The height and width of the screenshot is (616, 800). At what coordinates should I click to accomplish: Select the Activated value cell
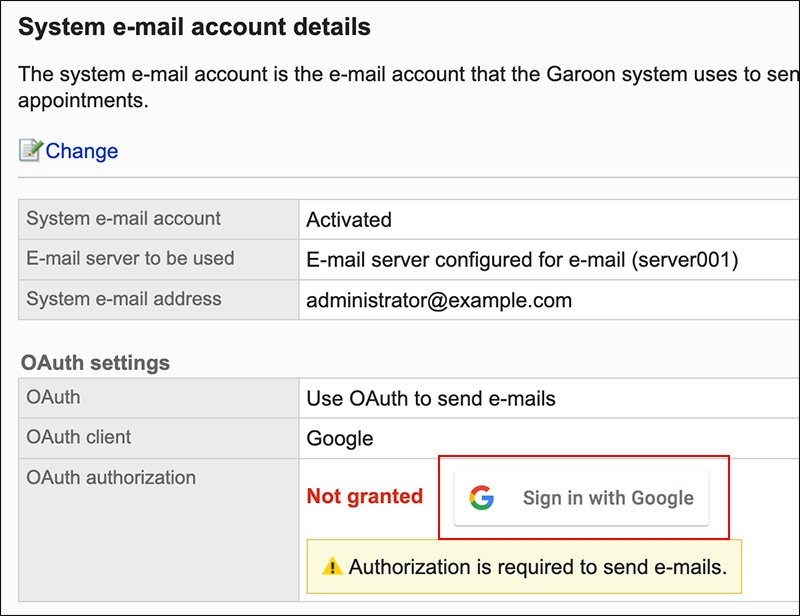(x=549, y=219)
